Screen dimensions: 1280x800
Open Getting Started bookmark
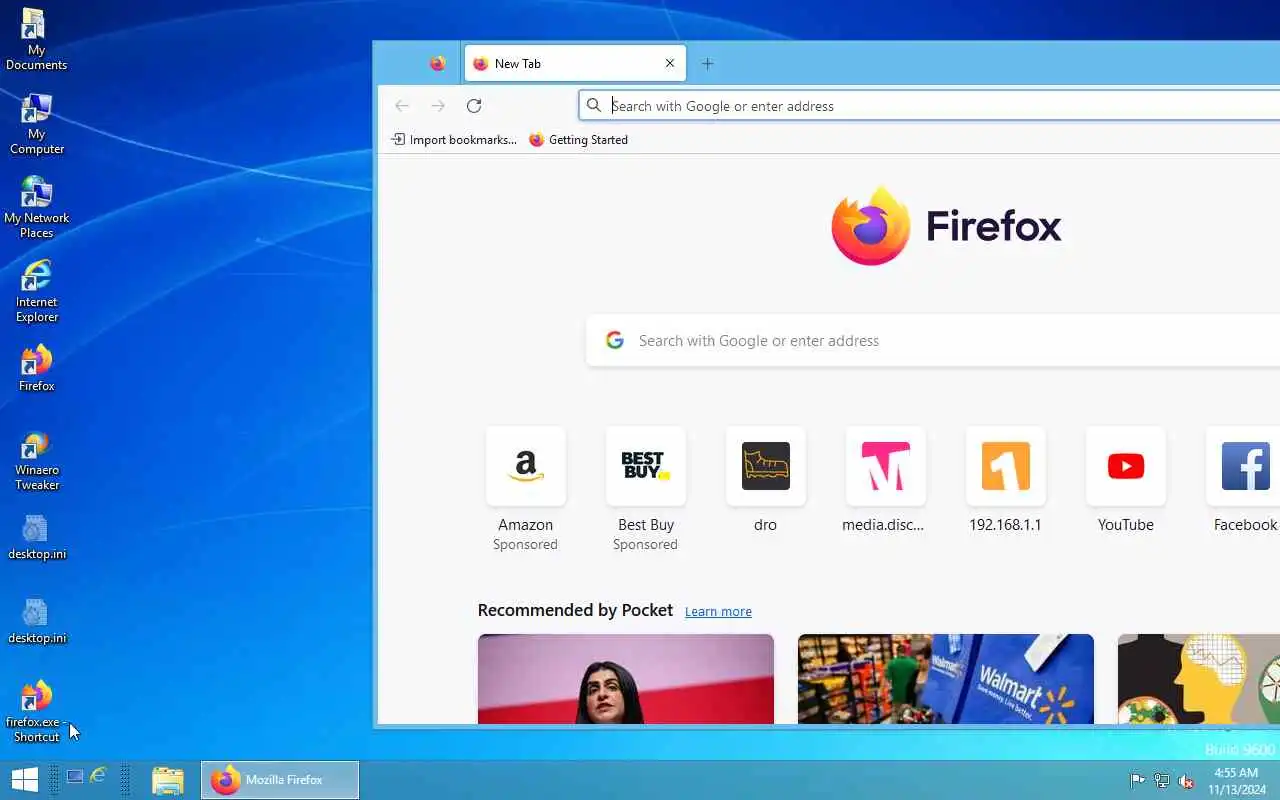pos(578,140)
